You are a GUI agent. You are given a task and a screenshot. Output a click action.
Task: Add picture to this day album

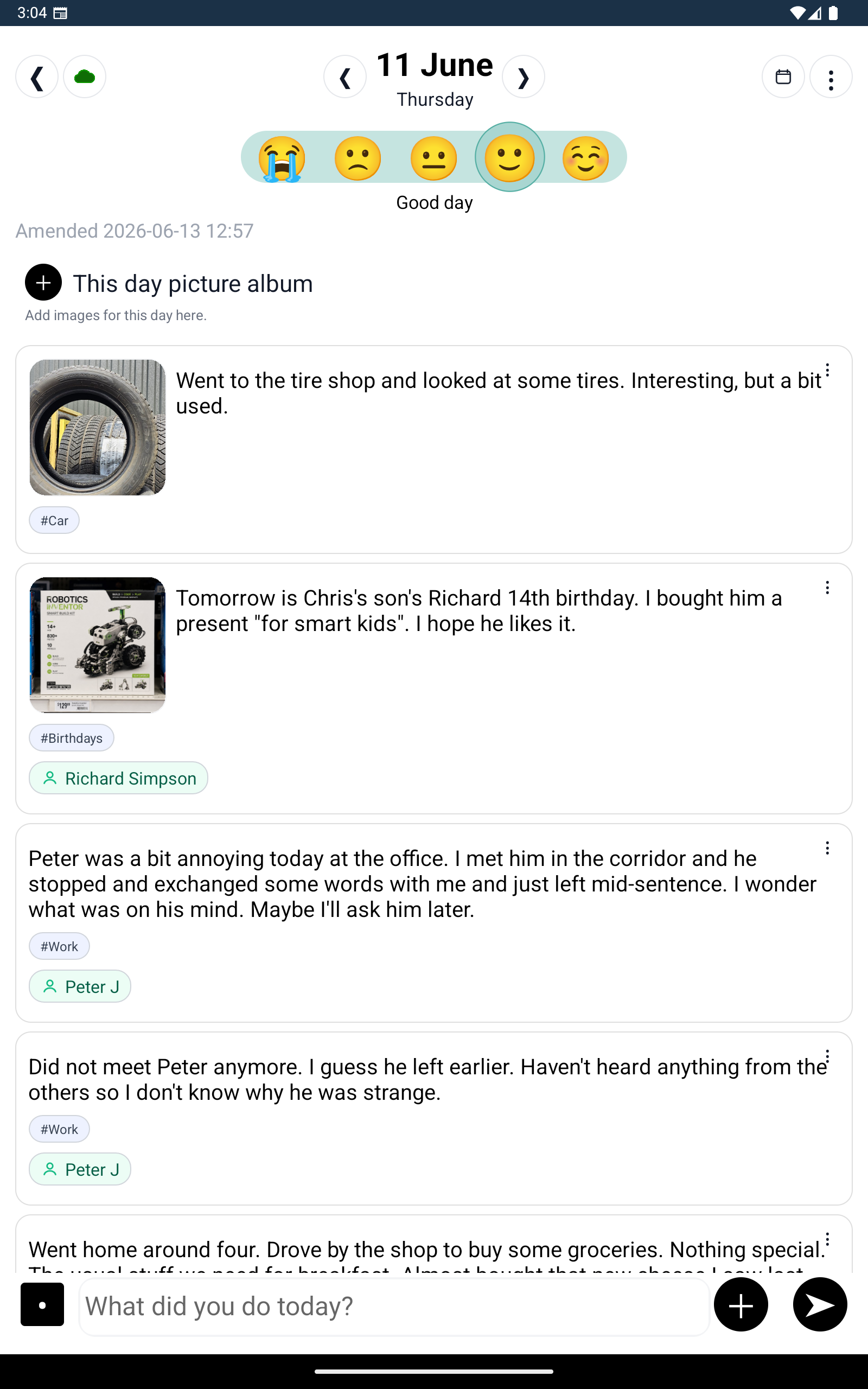click(43, 282)
